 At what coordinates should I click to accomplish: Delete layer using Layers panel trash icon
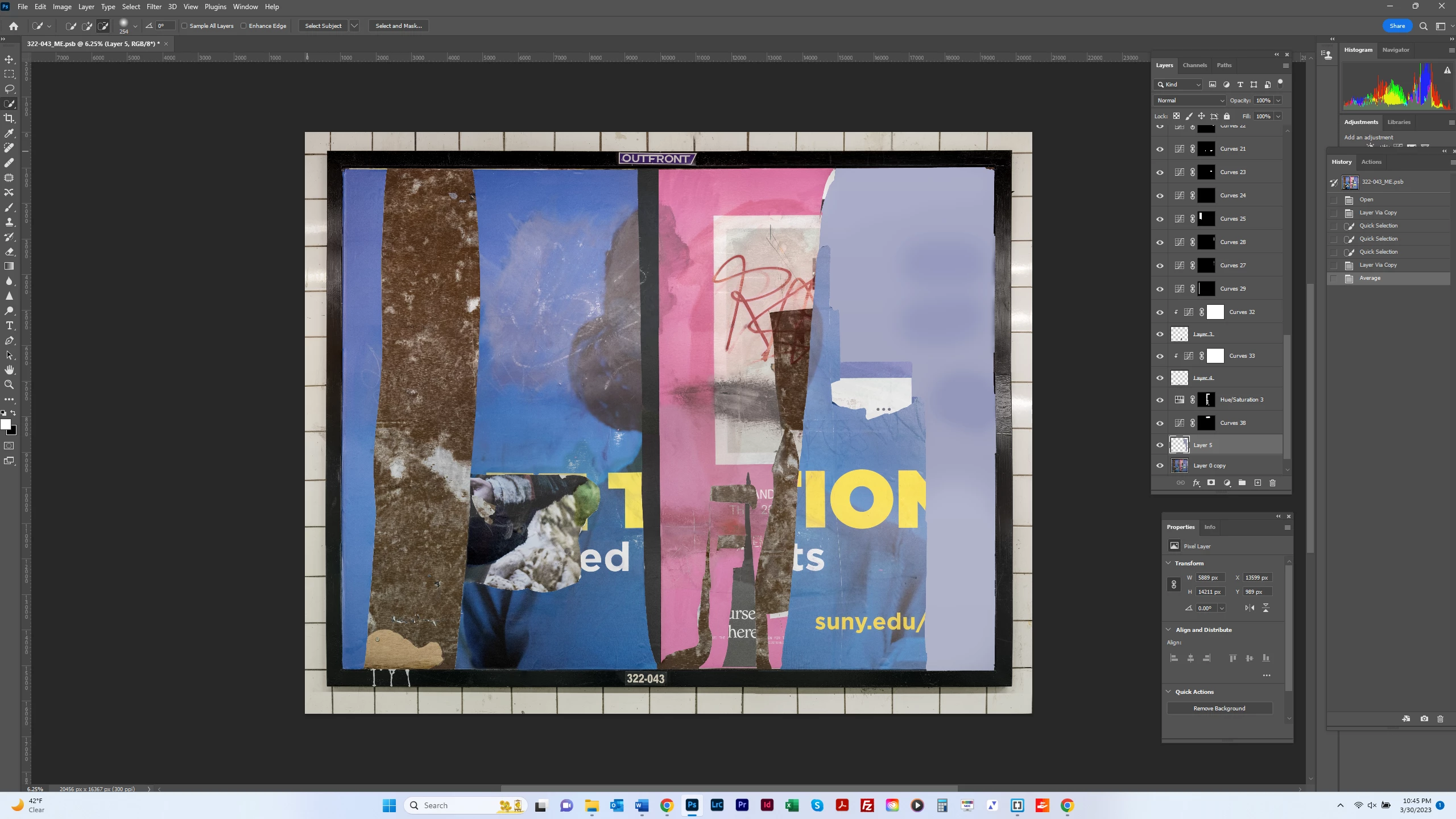click(1273, 483)
